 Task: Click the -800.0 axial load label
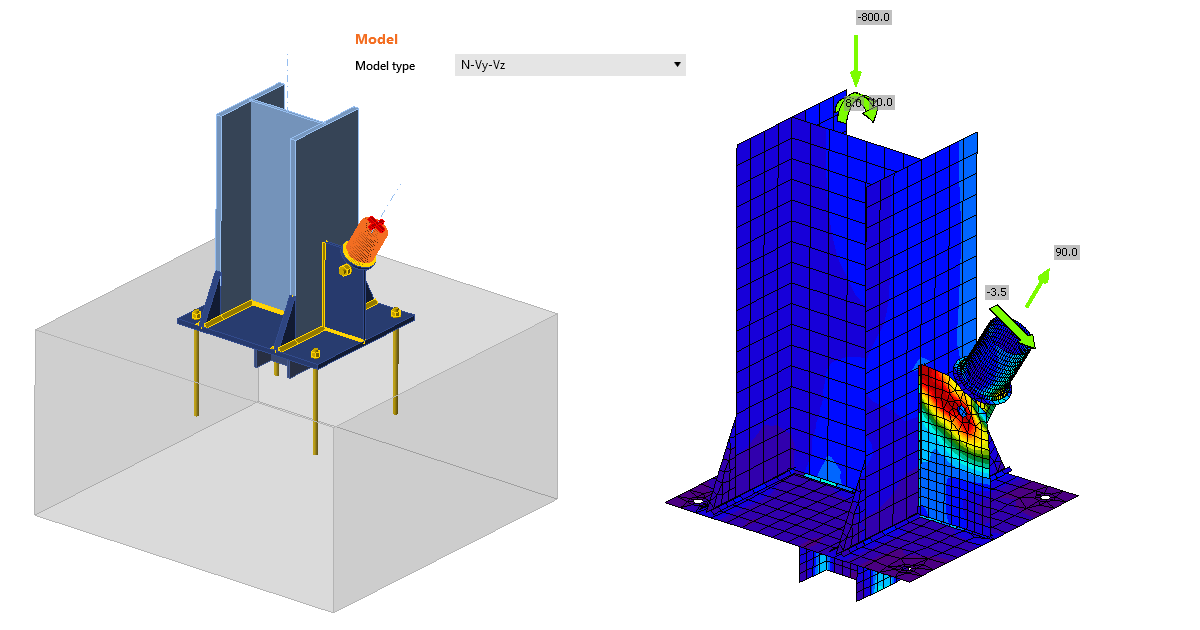pyautogui.click(x=874, y=17)
